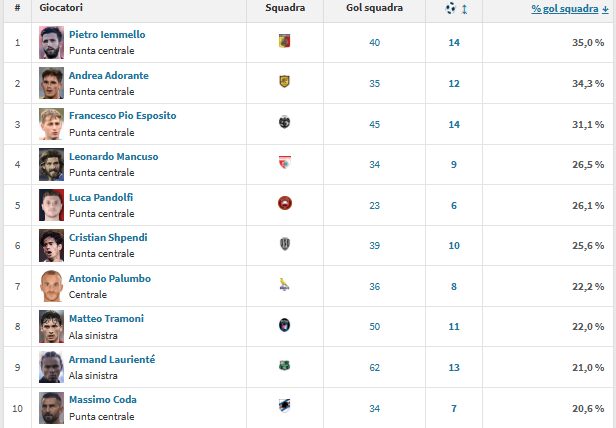Click Francesco Pio Esposito's club crest

[285, 123]
